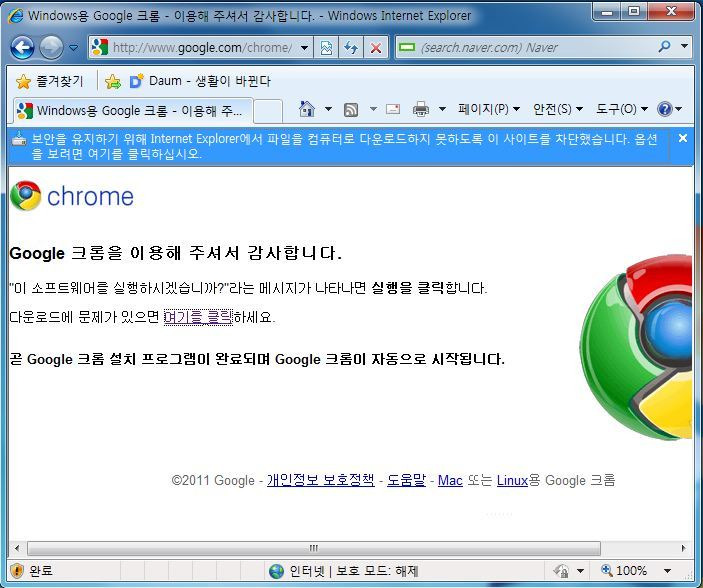The height and width of the screenshot is (588, 703).
Task: Open recent pages dropdown beside Forward
Action: [74, 47]
